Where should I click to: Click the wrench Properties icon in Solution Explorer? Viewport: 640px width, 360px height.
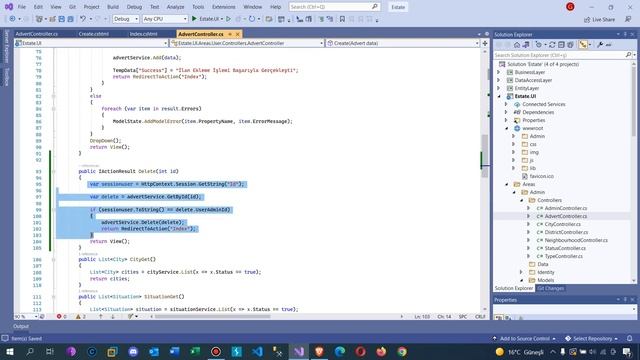coord(600,45)
